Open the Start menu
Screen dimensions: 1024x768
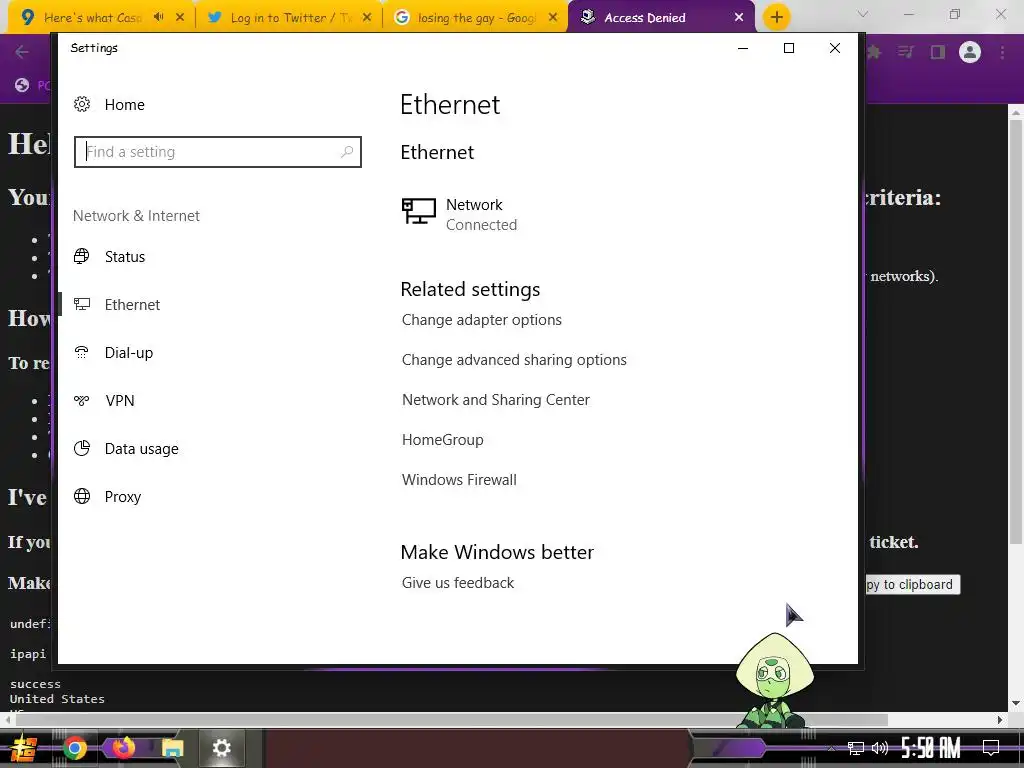[x=24, y=748]
